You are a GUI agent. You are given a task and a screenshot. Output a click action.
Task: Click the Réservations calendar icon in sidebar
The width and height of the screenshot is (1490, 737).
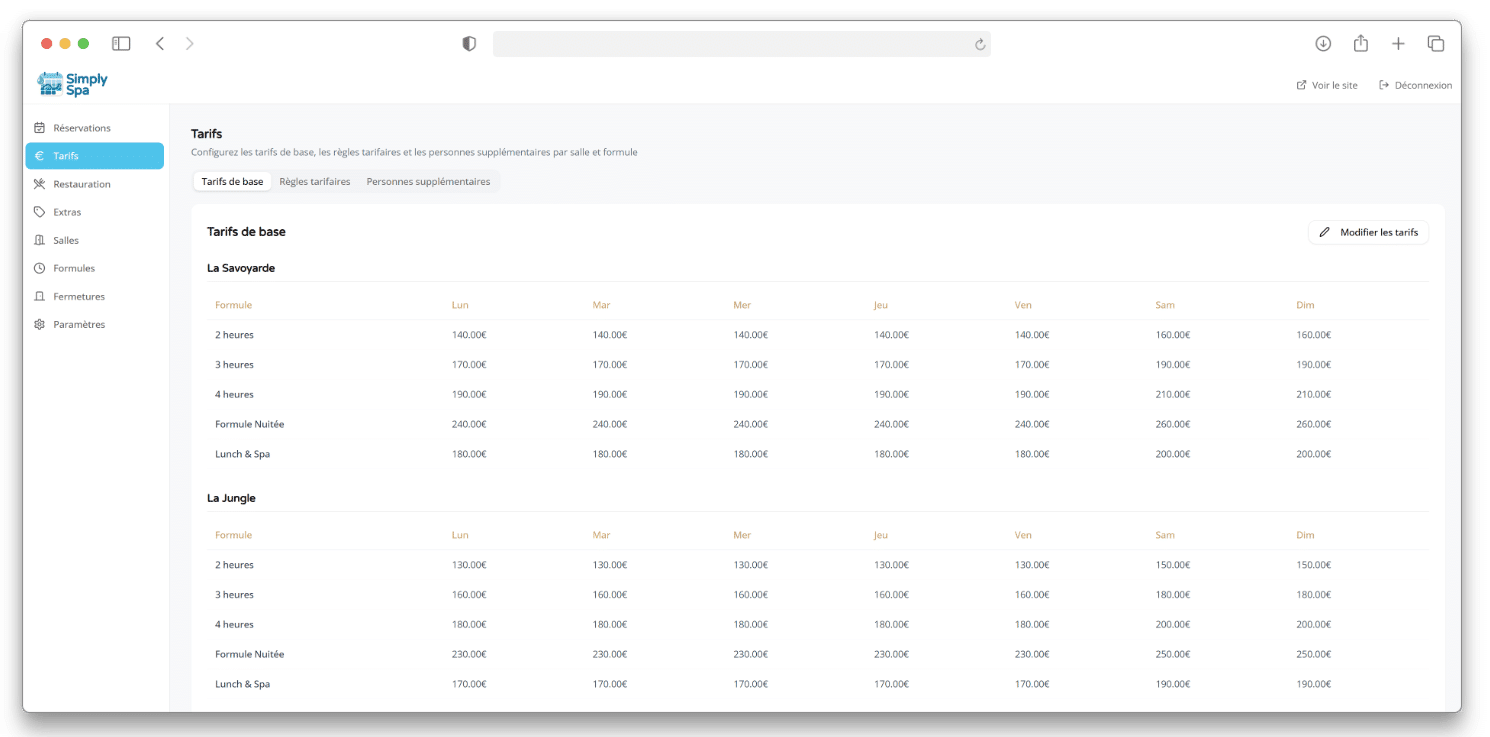(40, 128)
